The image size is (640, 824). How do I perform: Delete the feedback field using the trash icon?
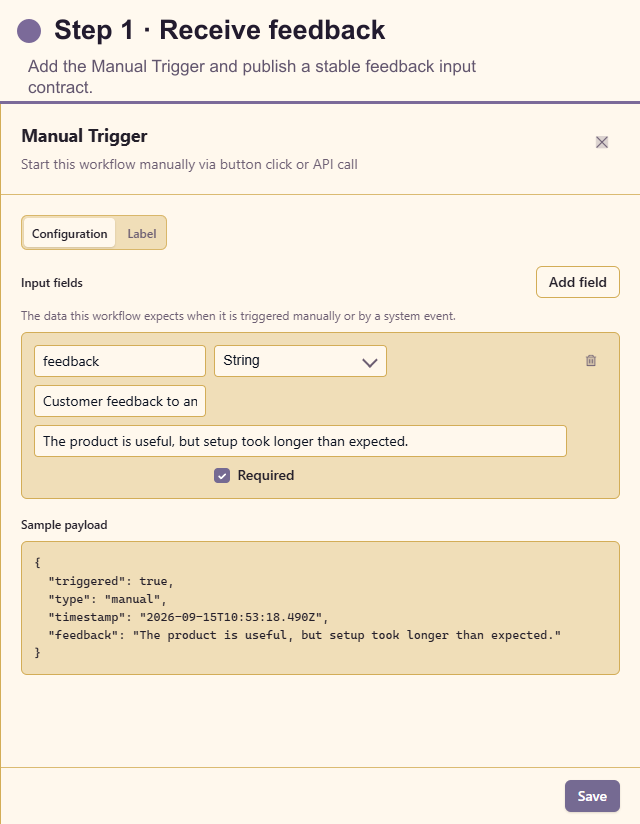click(x=591, y=360)
